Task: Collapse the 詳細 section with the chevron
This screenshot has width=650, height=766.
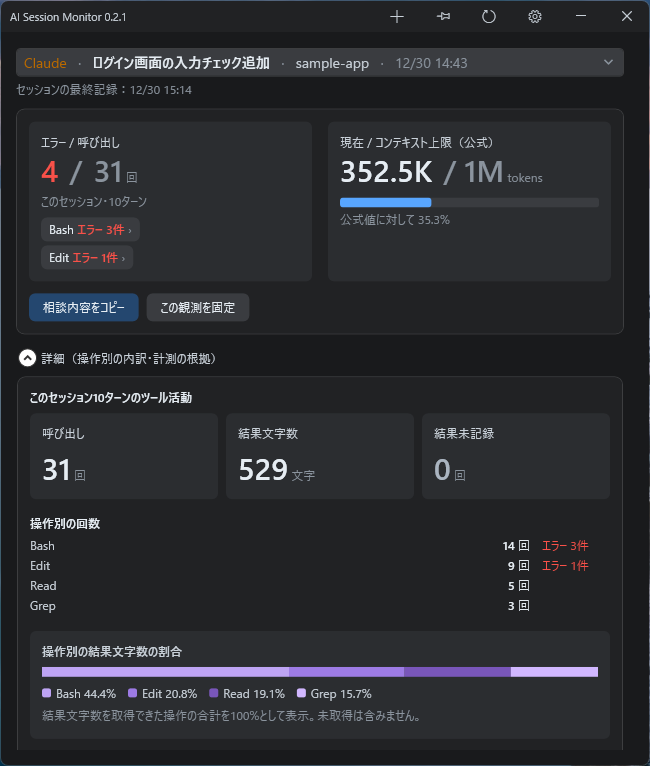Action: pyautogui.click(x=27, y=358)
